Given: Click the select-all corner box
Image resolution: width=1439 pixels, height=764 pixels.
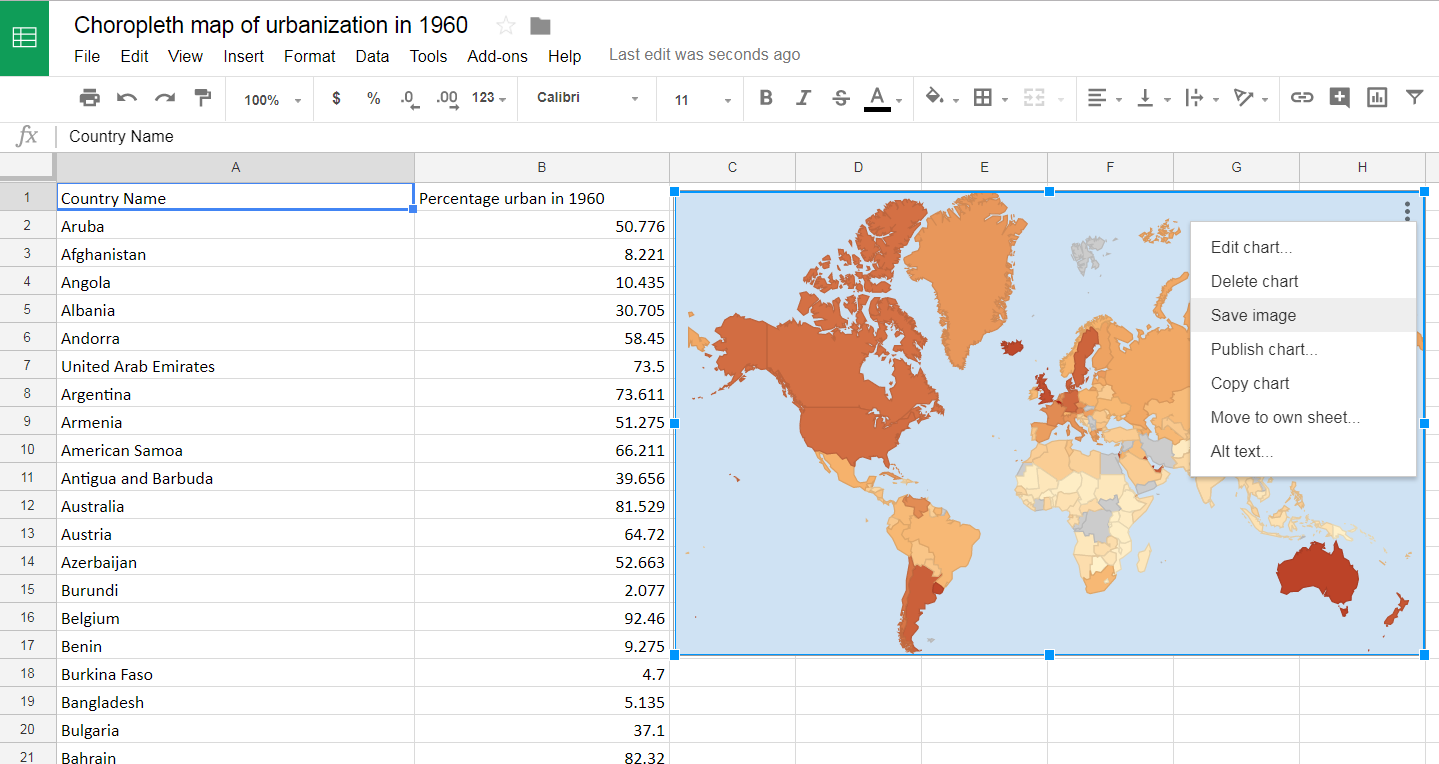Looking at the screenshot, I should 27,167.
